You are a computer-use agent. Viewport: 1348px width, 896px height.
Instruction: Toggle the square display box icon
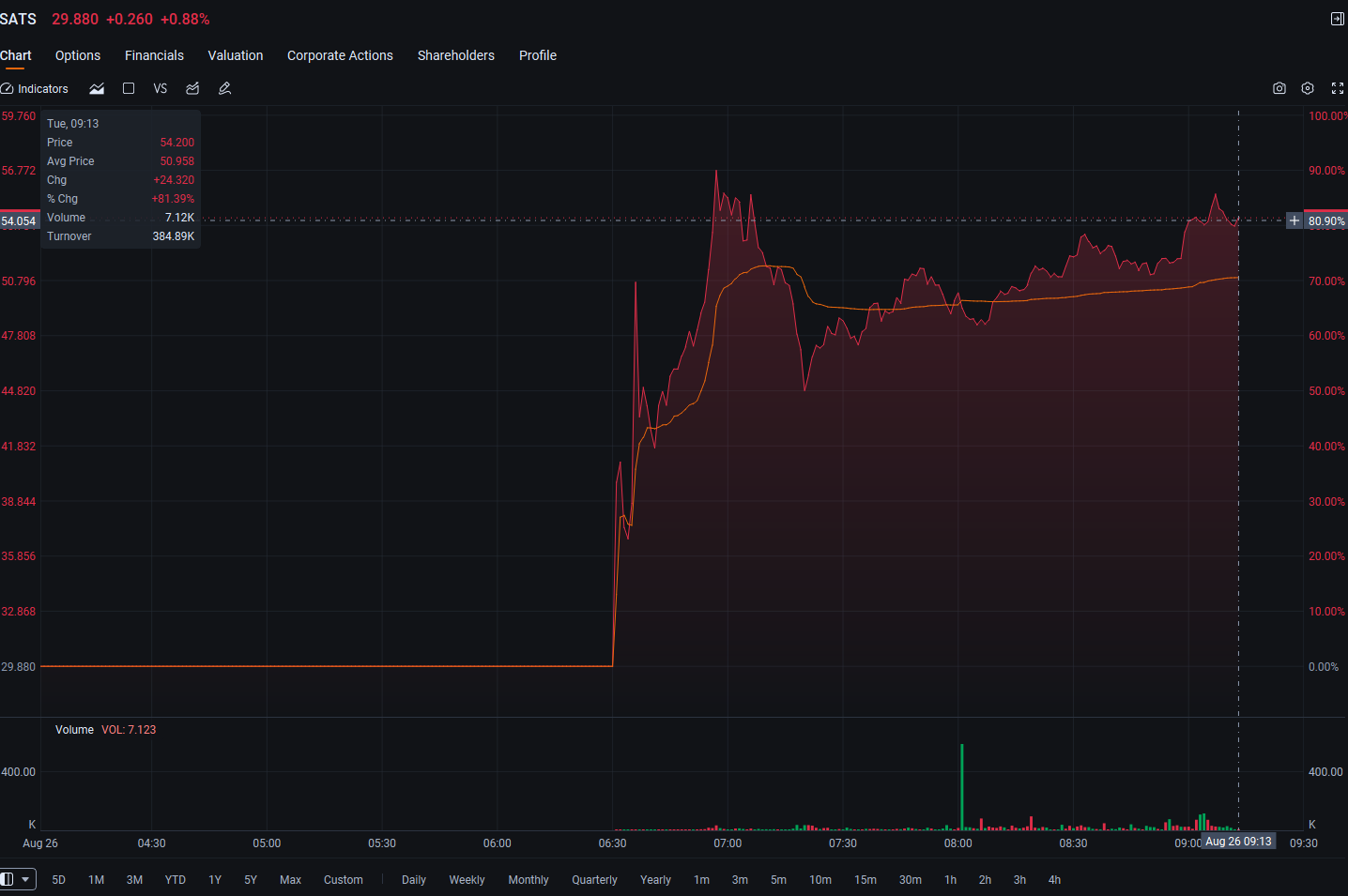click(x=129, y=88)
